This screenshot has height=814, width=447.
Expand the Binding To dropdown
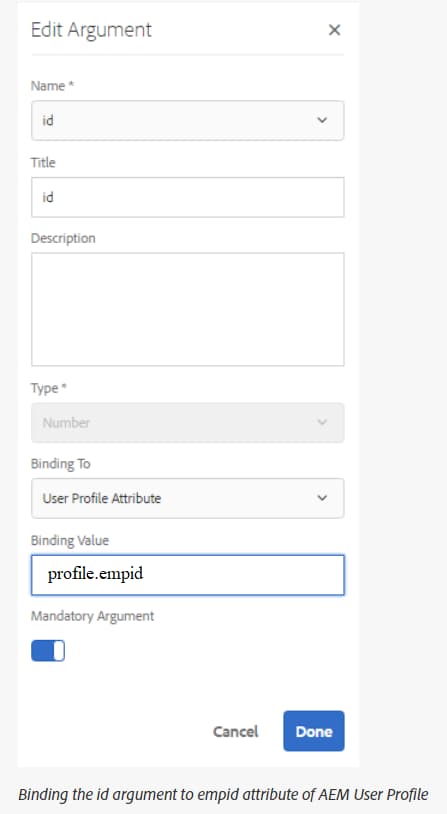pos(187,498)
